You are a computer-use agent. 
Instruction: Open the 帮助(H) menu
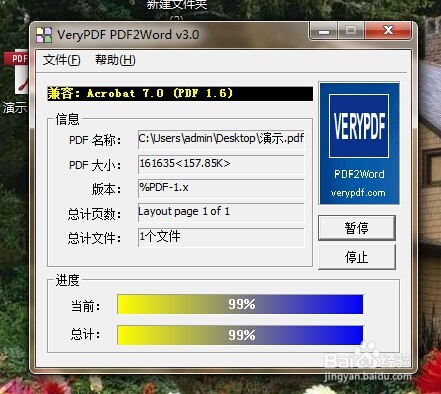[x=115, y=60]
